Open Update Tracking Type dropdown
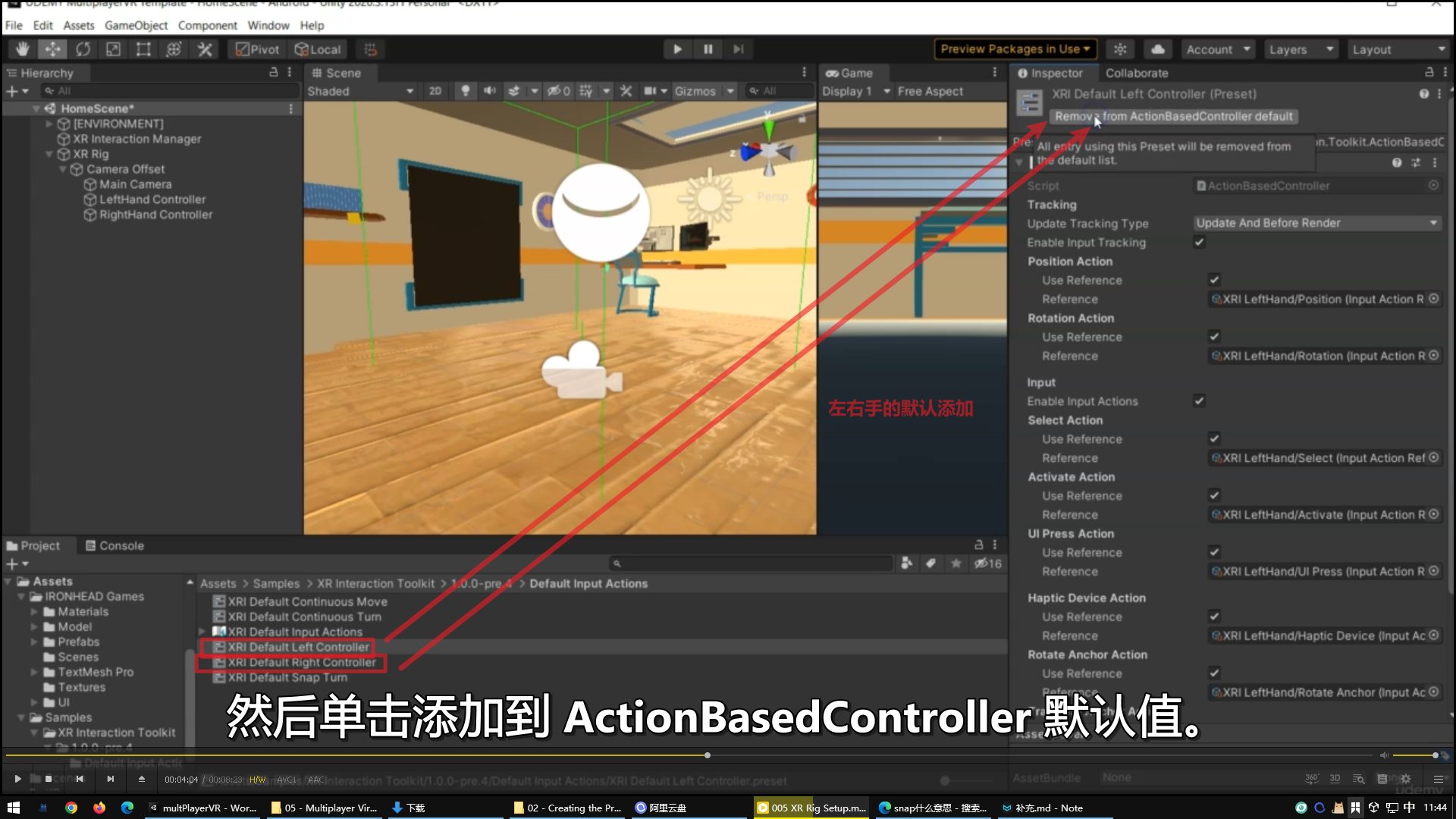The image size is (1456, 819). tap(1317, 223)
